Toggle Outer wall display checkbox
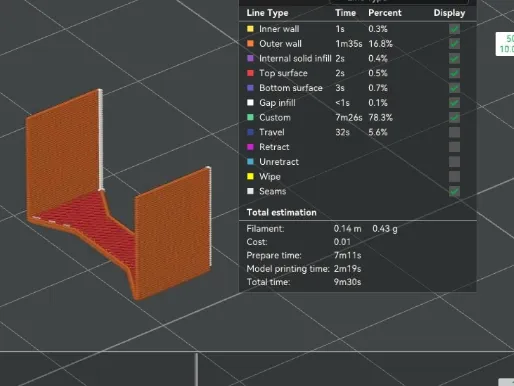Screen dimensions: 514x386 [x=454, y=44]
